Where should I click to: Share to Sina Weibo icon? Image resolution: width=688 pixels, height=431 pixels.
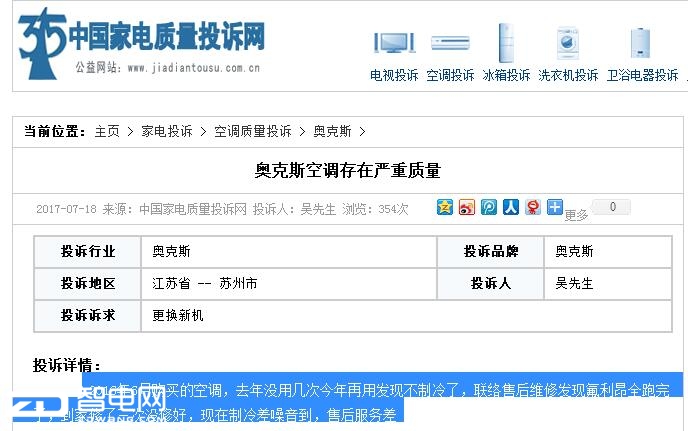467,207
